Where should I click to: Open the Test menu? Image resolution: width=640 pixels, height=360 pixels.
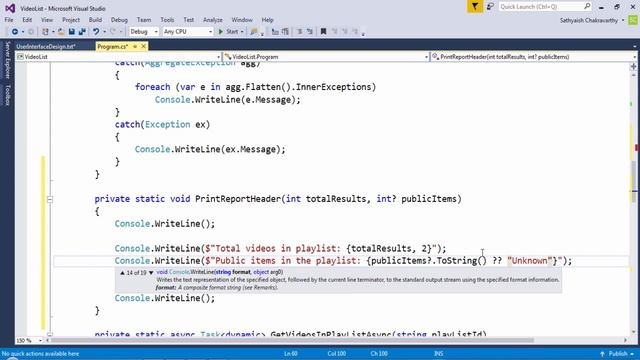coord(189,20)
